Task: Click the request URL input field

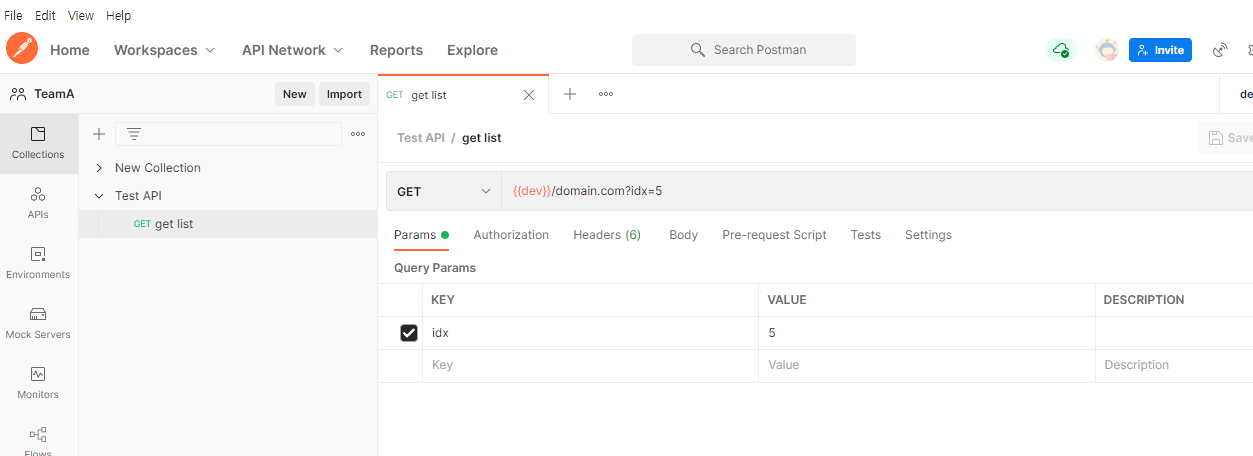Action: tap(877, 191)
